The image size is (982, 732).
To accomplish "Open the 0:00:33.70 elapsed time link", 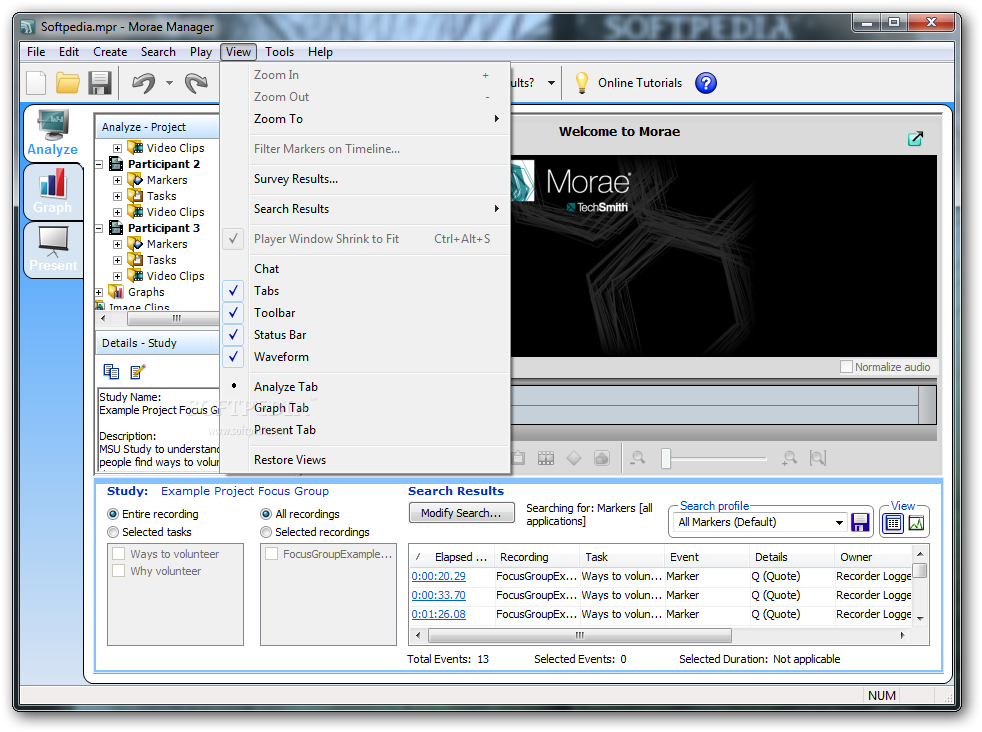I will (438, 595).
